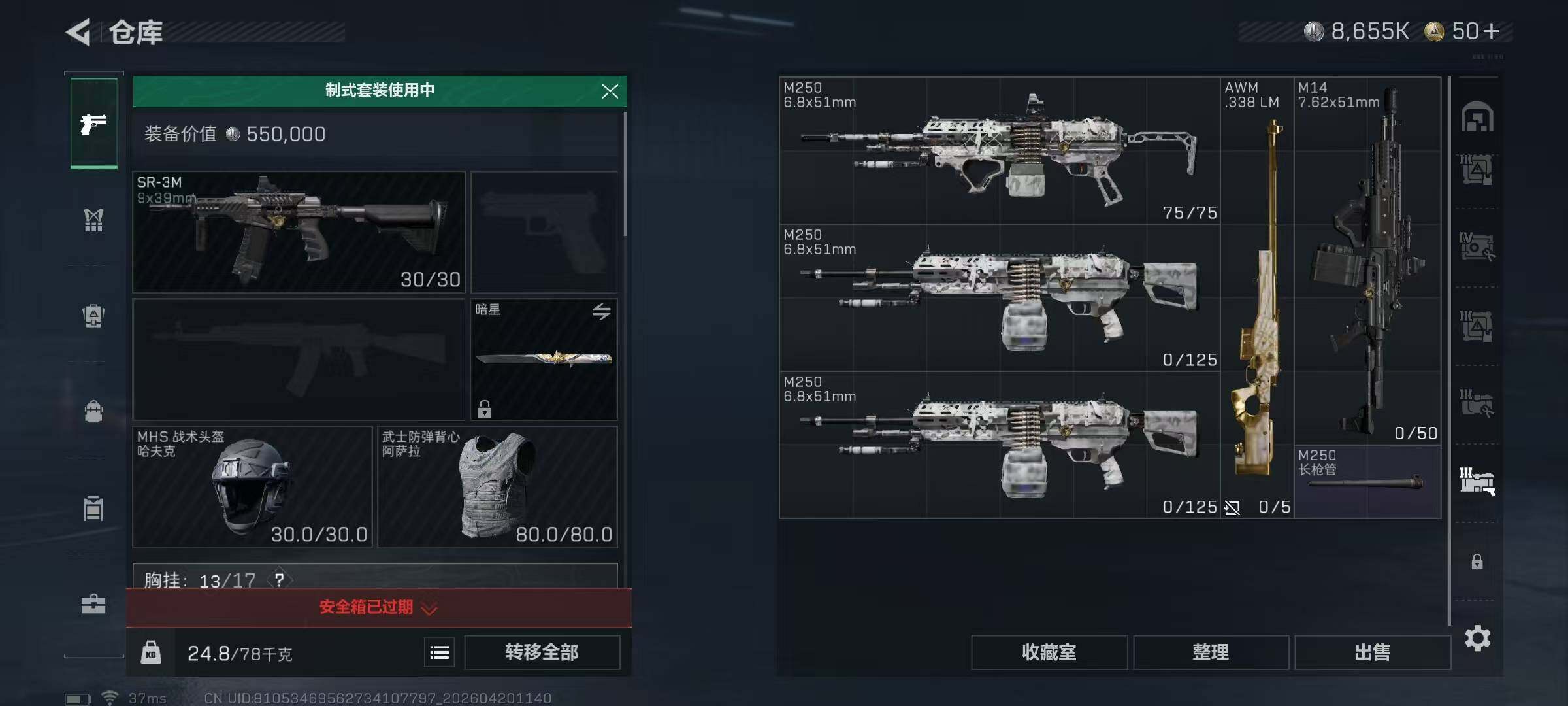Expand the 安全箱已过期 warning chevron

pyautogui.click(x=429, y=609)
